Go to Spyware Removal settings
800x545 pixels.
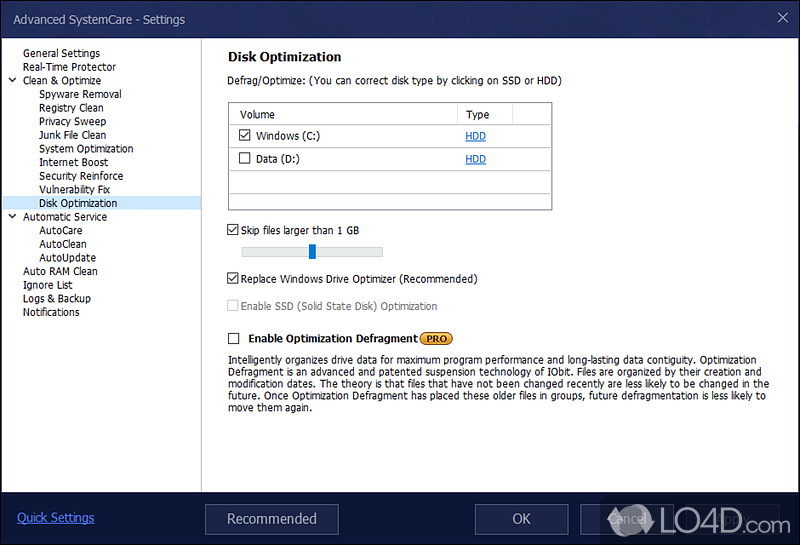pos(80,94)
